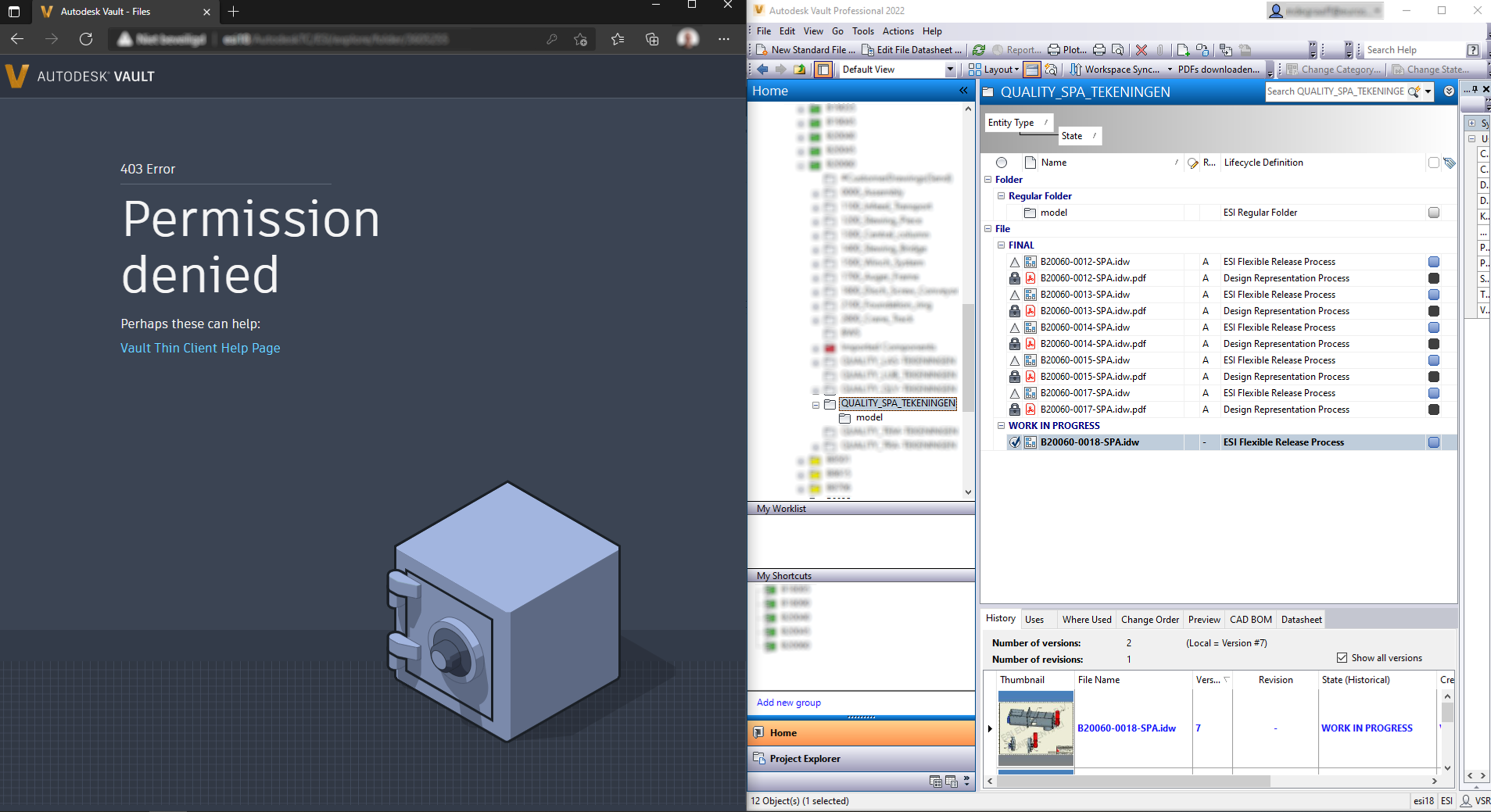
Task: Check the box beside the model folder row
Action: (x=1434, y=213)
